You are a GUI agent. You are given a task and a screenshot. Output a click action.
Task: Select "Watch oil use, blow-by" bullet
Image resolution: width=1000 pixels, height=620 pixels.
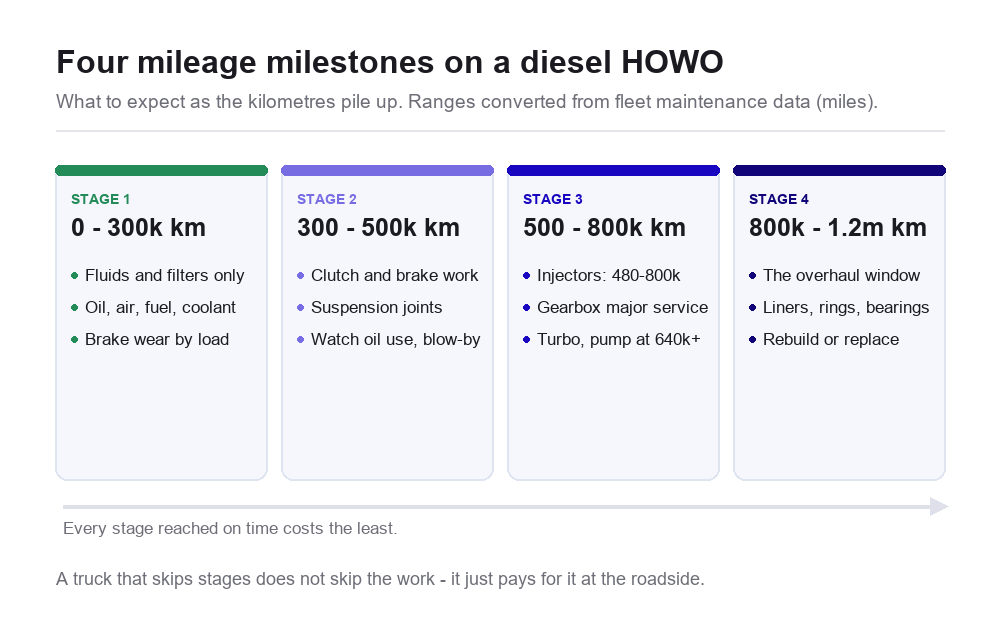[x=389, y=339]
